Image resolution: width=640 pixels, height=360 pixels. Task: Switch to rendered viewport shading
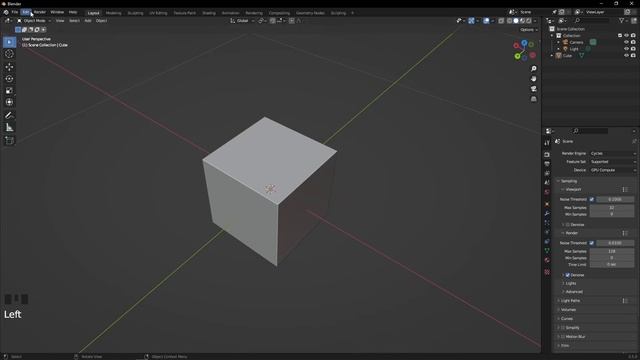click(x=529, y=20)
